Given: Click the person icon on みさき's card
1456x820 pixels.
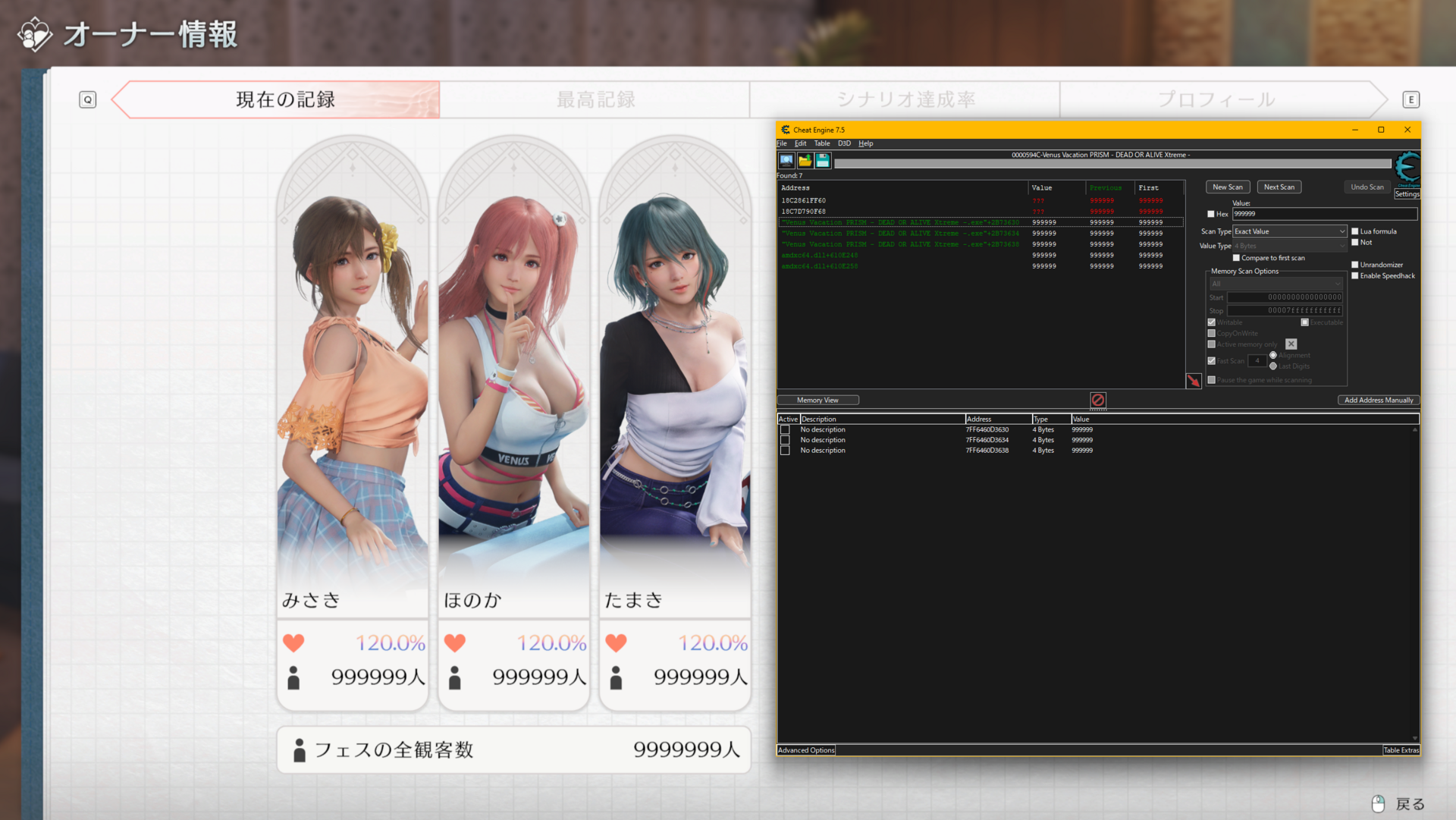Looking at the screenshot, I should (x=294, y=677).
